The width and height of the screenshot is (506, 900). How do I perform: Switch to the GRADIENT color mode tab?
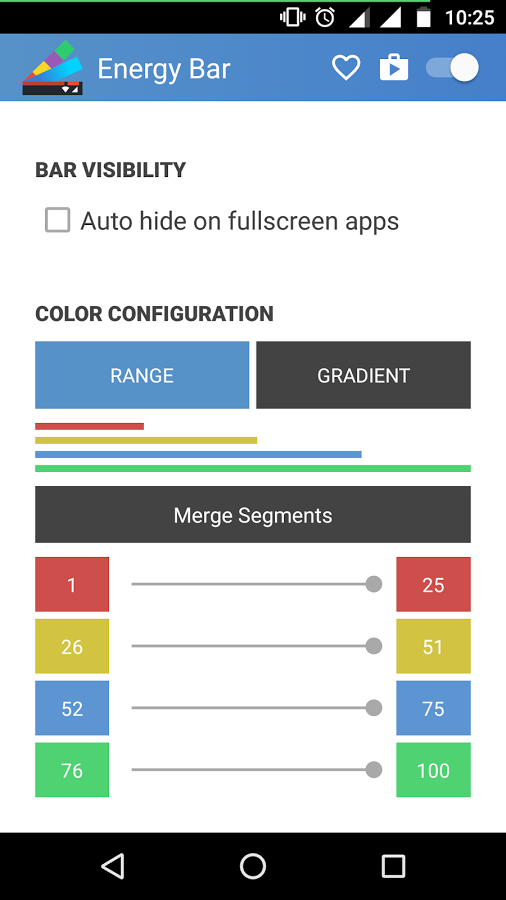[364, 375]
